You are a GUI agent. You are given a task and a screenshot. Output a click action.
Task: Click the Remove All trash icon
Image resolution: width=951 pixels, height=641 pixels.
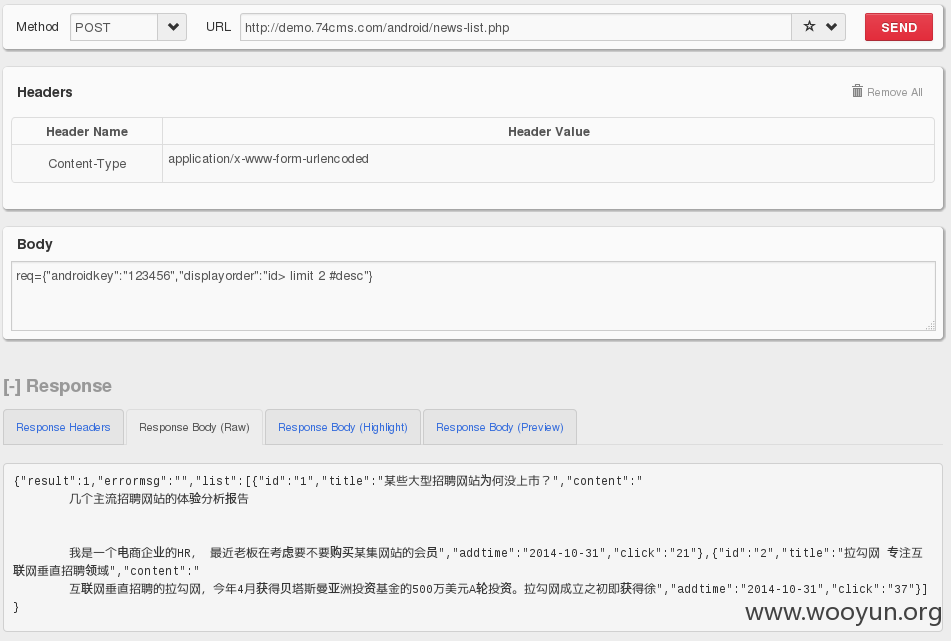[857, 91]
